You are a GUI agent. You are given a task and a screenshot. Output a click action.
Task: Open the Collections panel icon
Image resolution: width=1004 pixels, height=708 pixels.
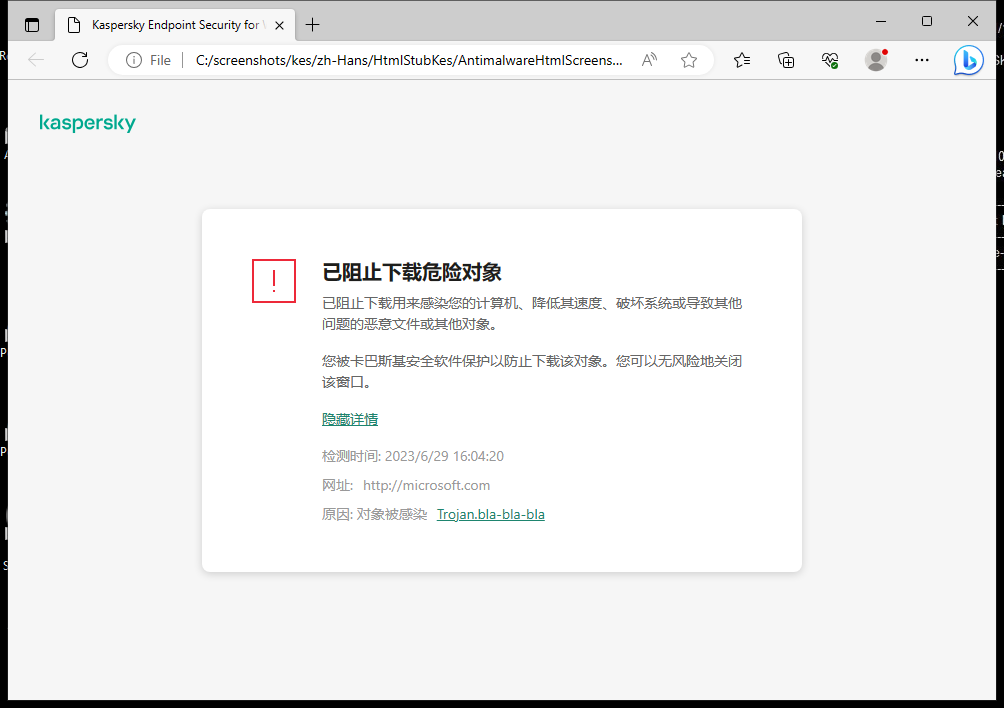(786, 59)
